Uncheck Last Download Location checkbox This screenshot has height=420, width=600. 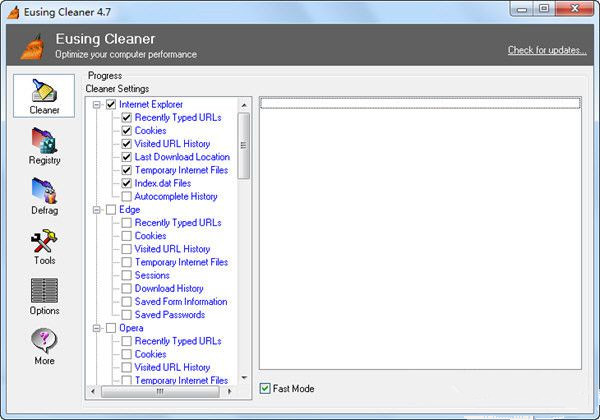[x=127, y=157]
